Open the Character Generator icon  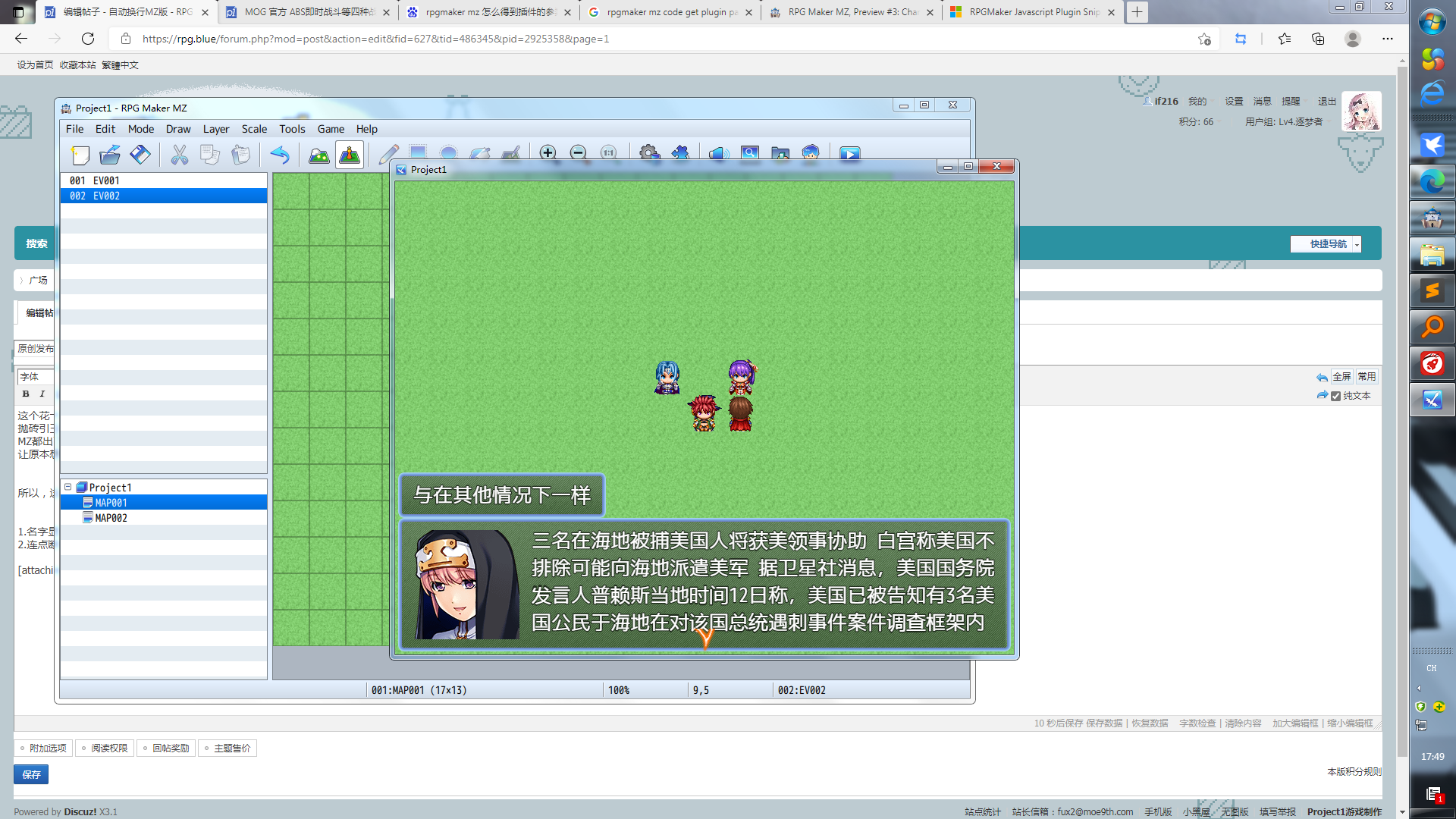tap(811, 152)
